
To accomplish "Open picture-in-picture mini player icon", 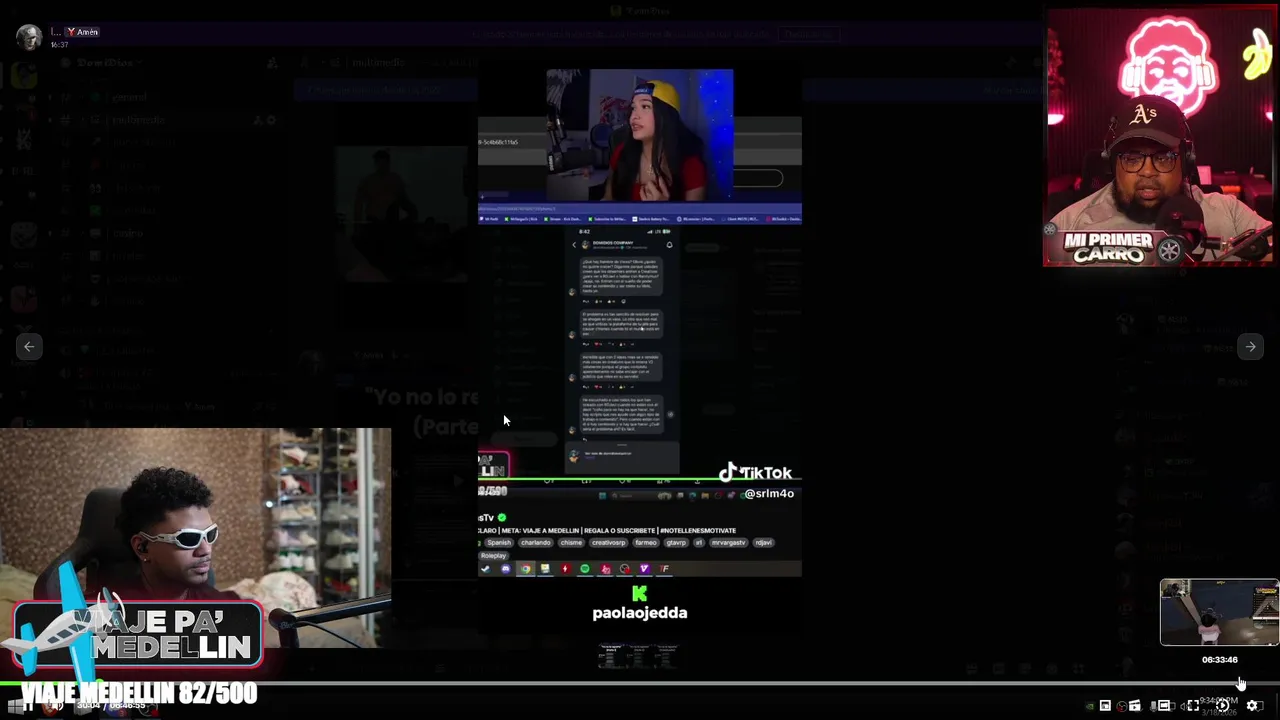I will [1105, 705].
